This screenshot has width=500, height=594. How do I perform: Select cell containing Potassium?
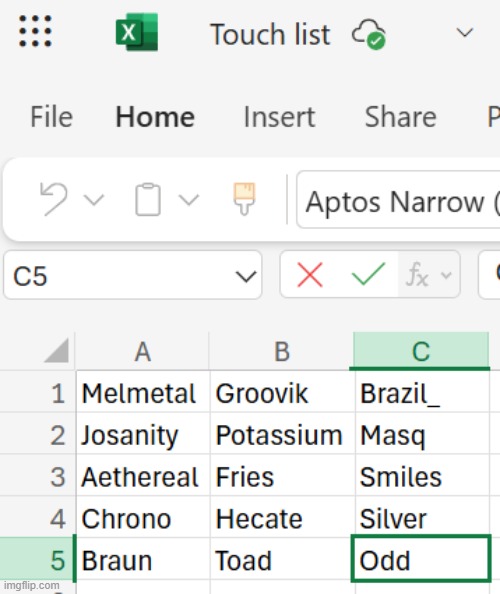(283, 435)
